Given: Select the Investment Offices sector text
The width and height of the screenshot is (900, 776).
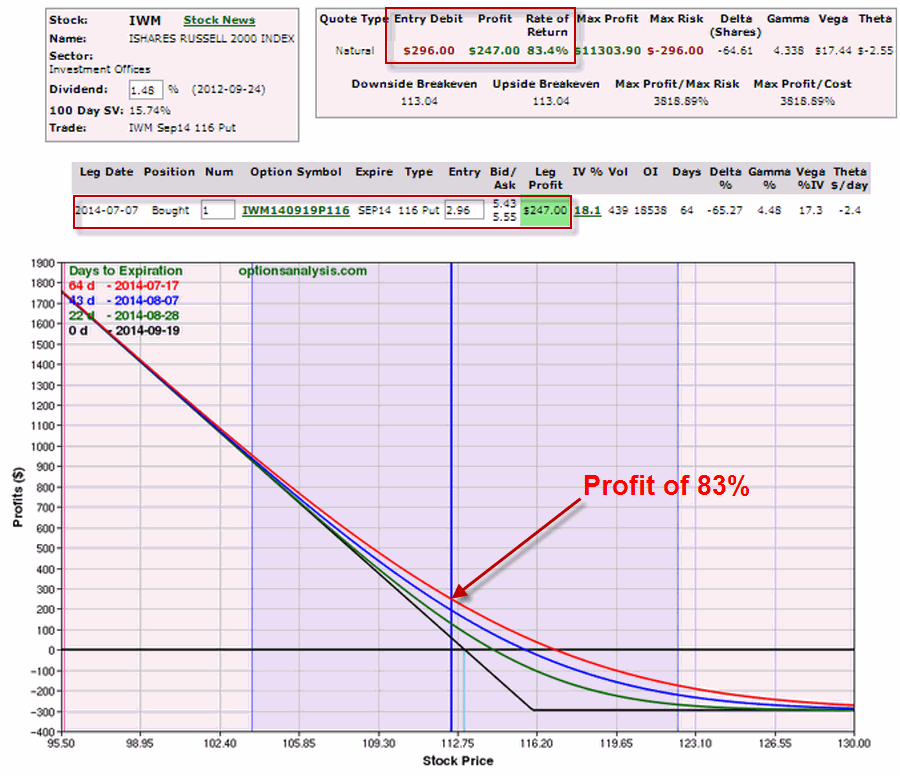Looking at the screenshot, I should (100, 69).
